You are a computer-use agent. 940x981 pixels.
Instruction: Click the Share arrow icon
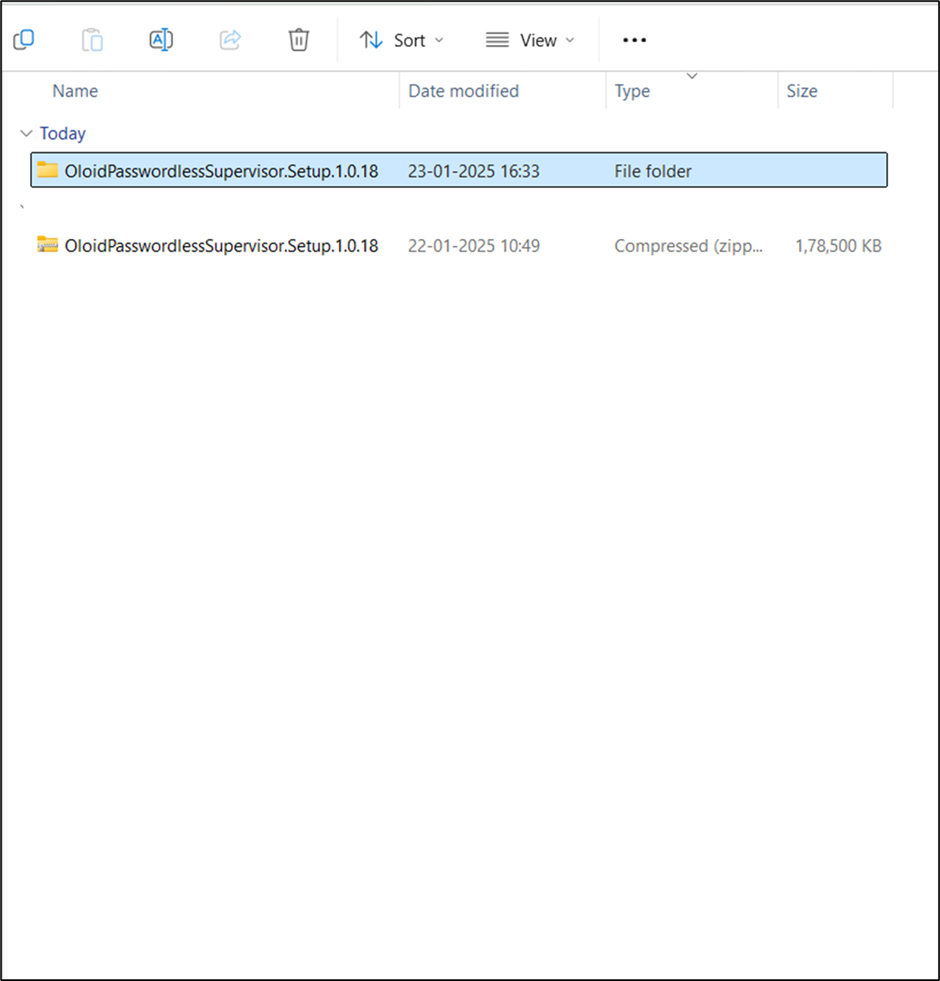pyautogui.click(x=230, y=40)
